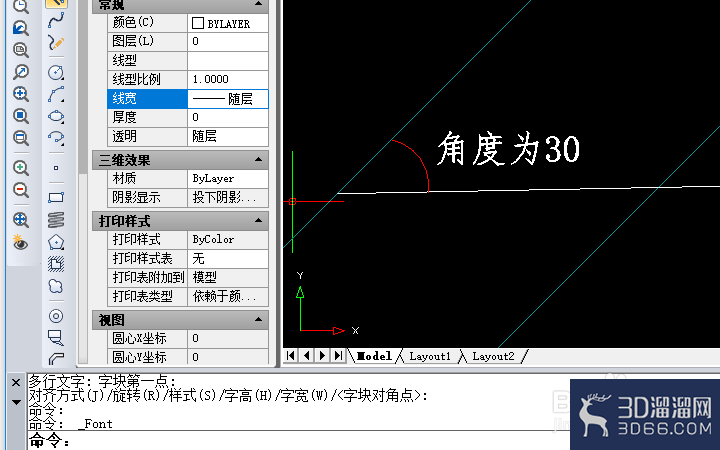Select the Zoom In magnifier tool
Screen dimensions: 720x450
coord(21,168)
